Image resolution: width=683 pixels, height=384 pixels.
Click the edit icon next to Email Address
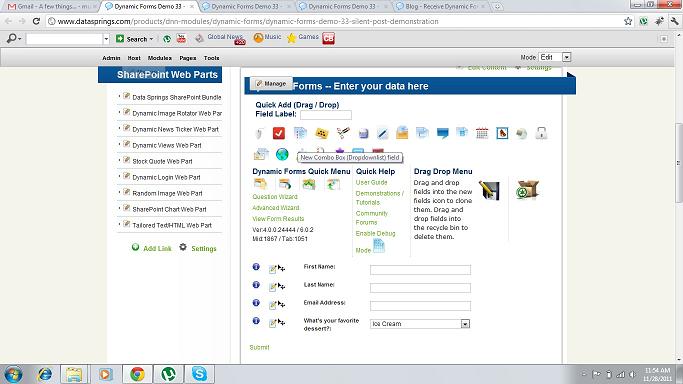(273, 305)
